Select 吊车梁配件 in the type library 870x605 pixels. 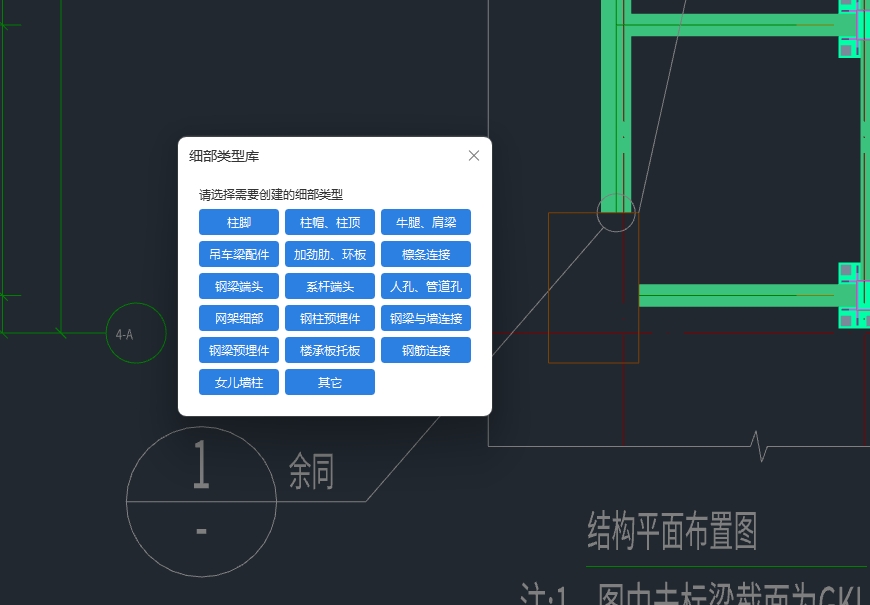click(239, 254)
